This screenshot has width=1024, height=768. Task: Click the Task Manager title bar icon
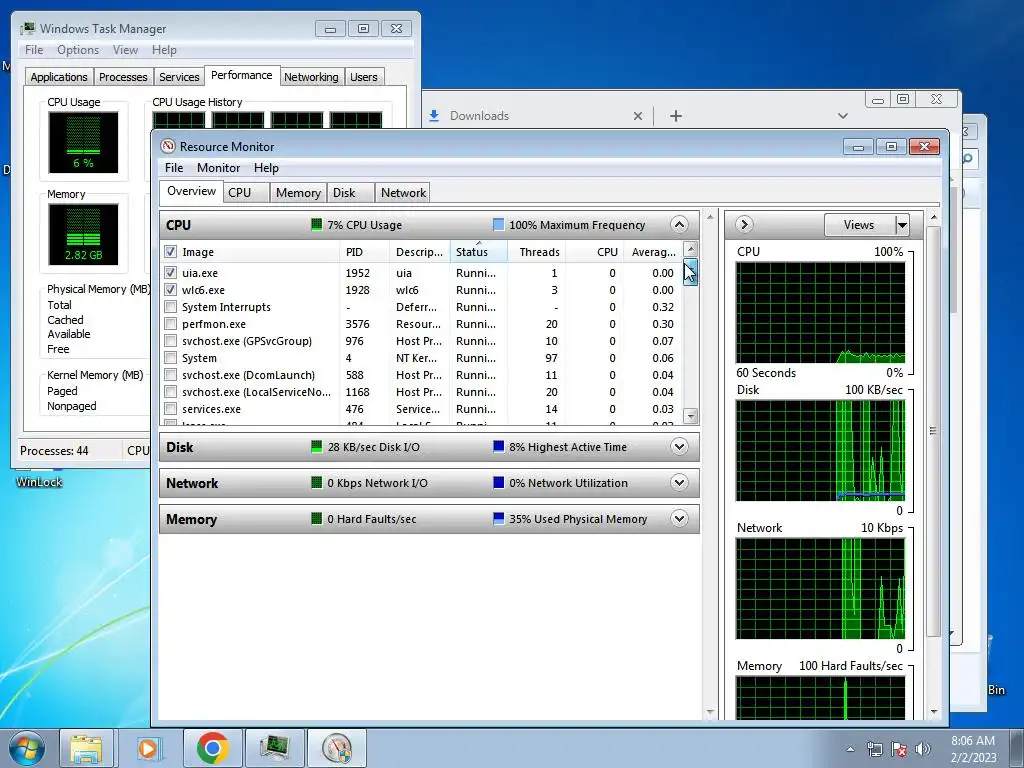[x=28, y=28]
